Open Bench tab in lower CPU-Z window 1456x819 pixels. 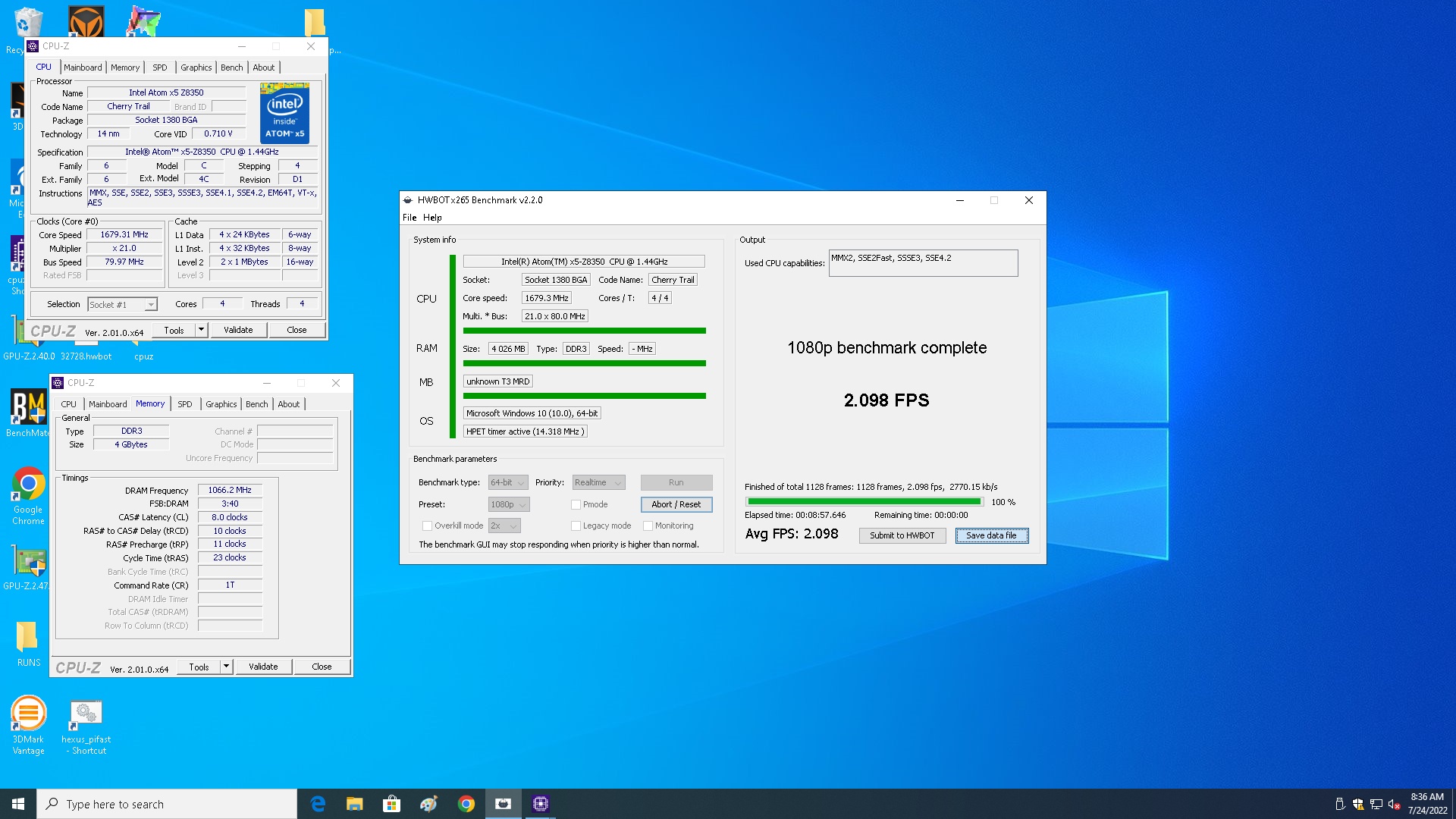point(257,404)
